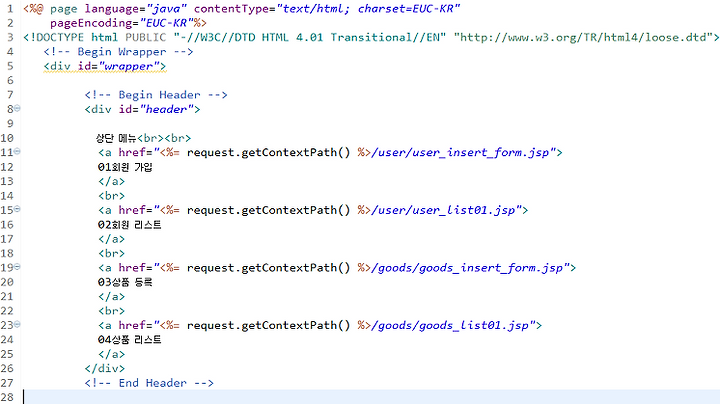Click the </a> tag on line 13
The image size is (720, 404).
click(x=111, y=181)
